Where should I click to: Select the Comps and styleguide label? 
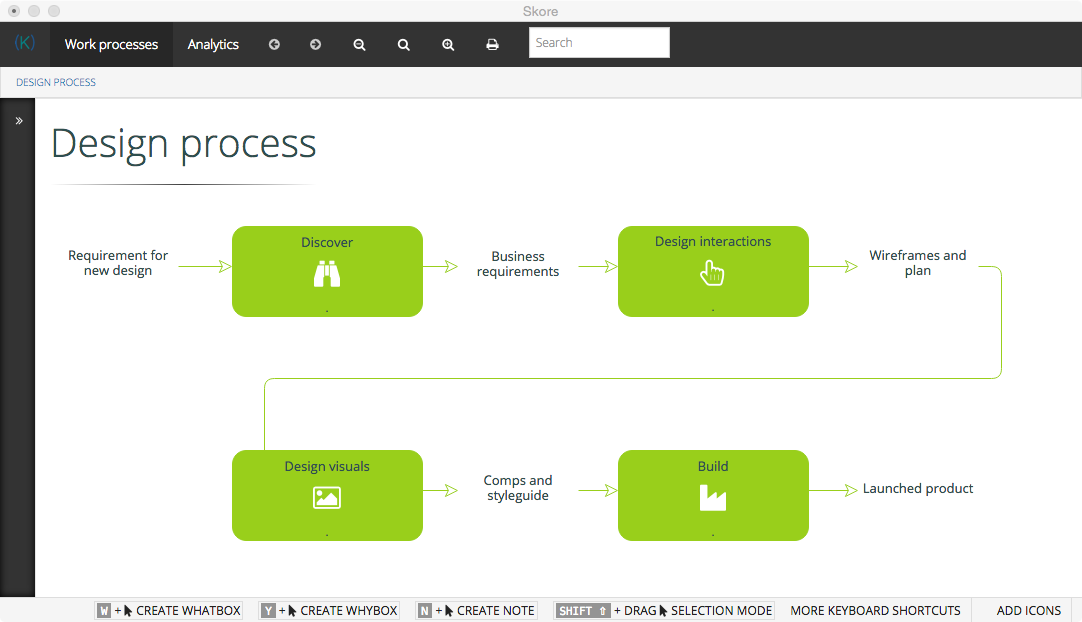pos(518,488)
